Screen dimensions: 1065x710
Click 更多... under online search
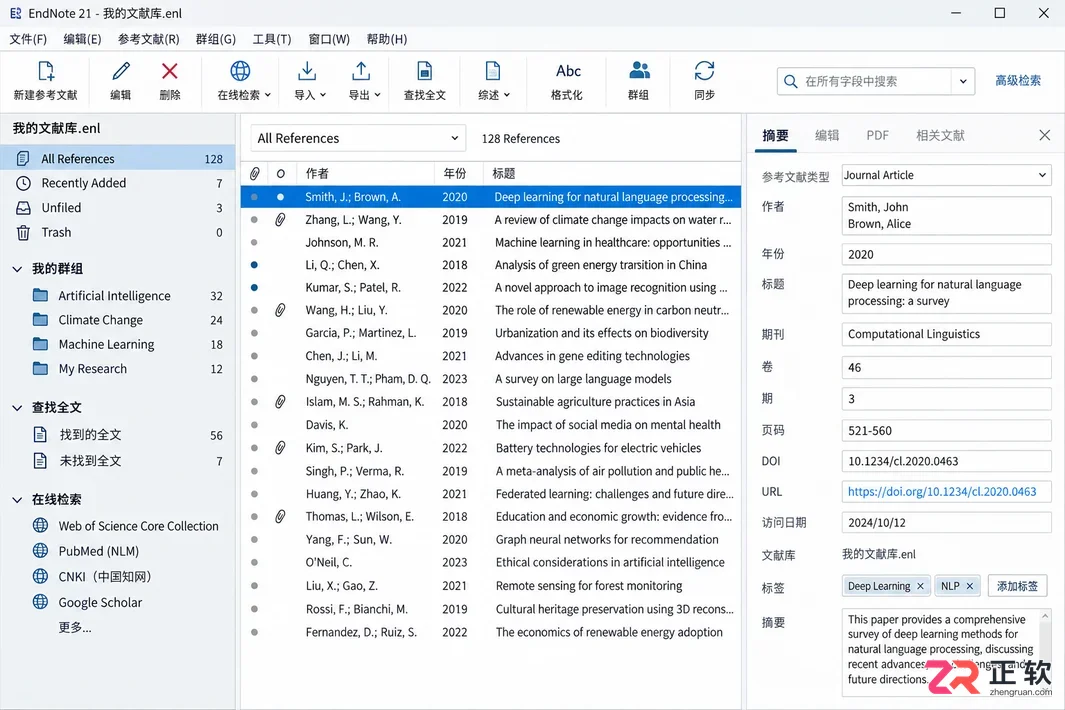pyautogui.click(x=75, y=627)
